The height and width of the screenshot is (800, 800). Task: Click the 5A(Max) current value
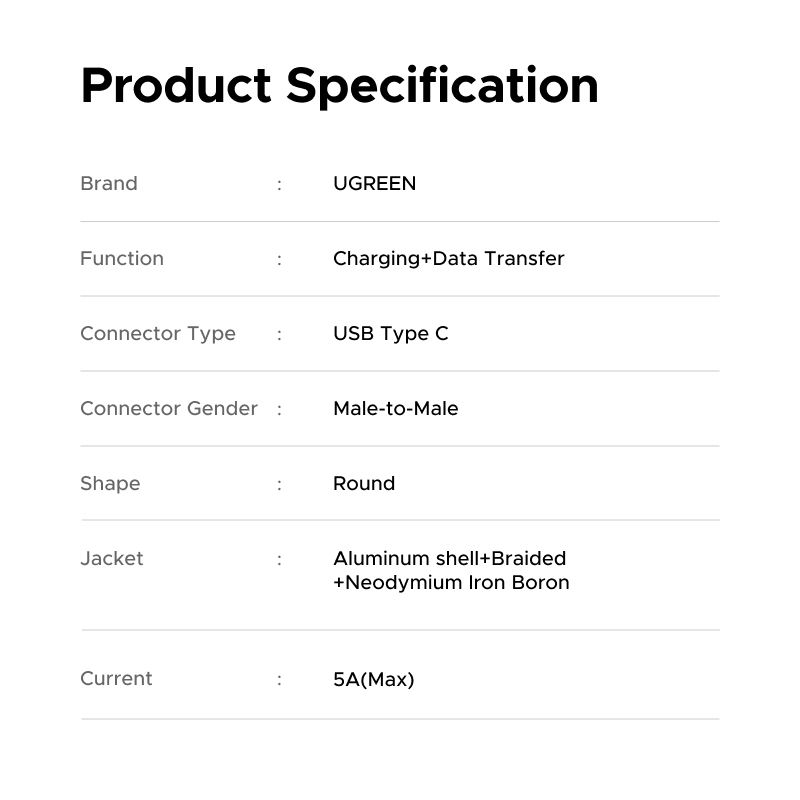(x=374, y=679)
